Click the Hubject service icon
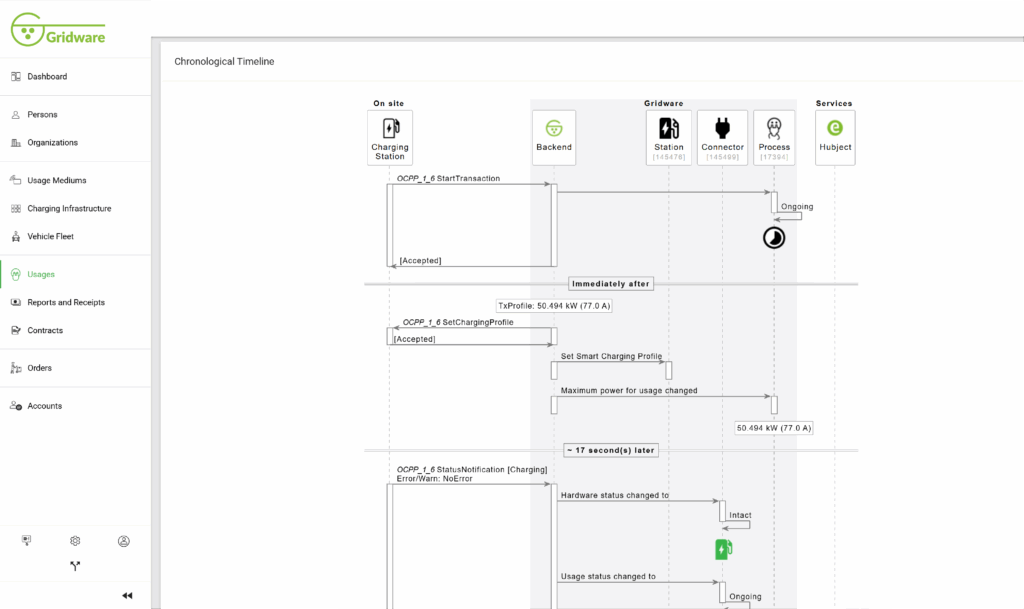Image resolution: width=1024 pixels, height=609 pixels. (835, 128)
